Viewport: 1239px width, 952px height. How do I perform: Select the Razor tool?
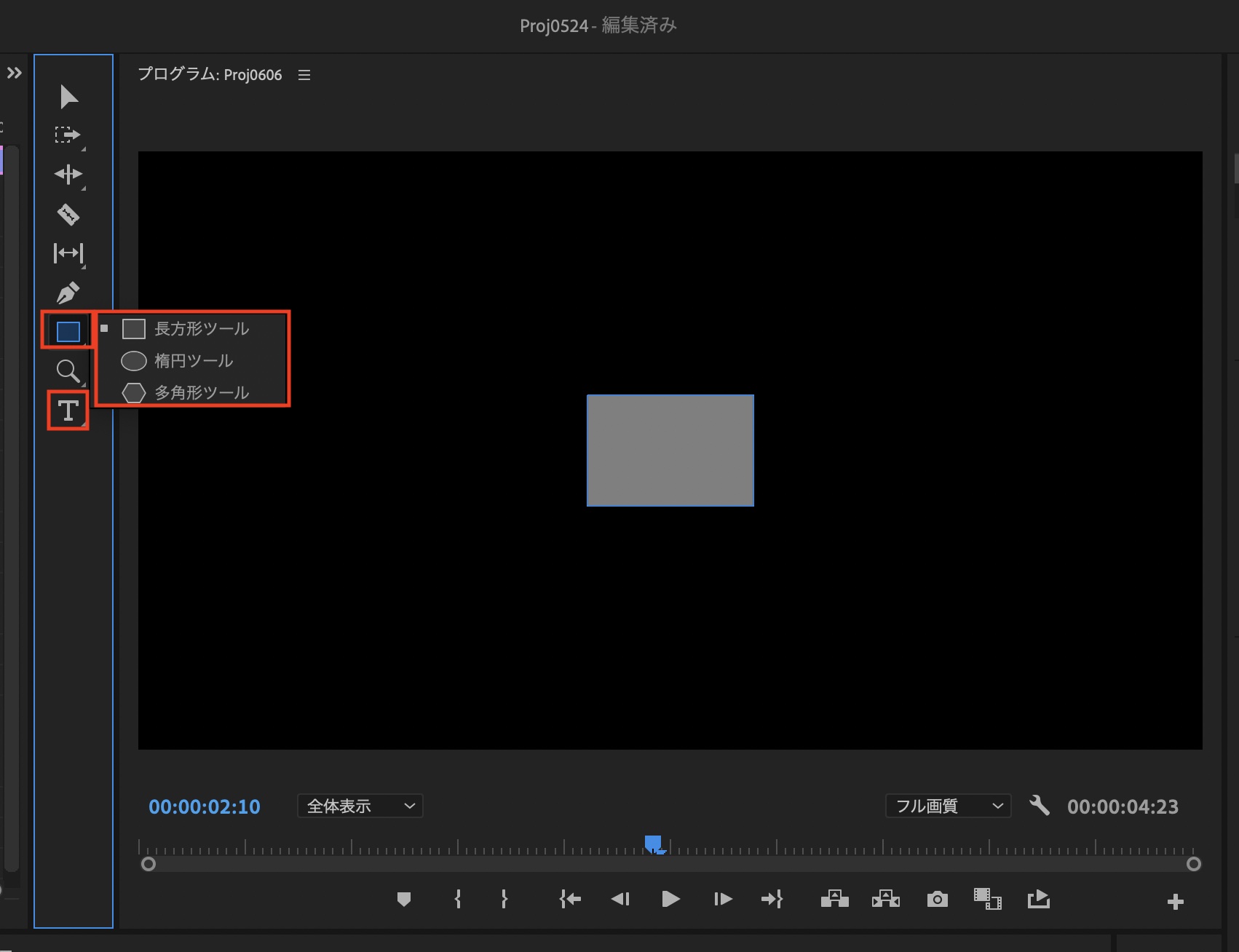tap(68, 215)
